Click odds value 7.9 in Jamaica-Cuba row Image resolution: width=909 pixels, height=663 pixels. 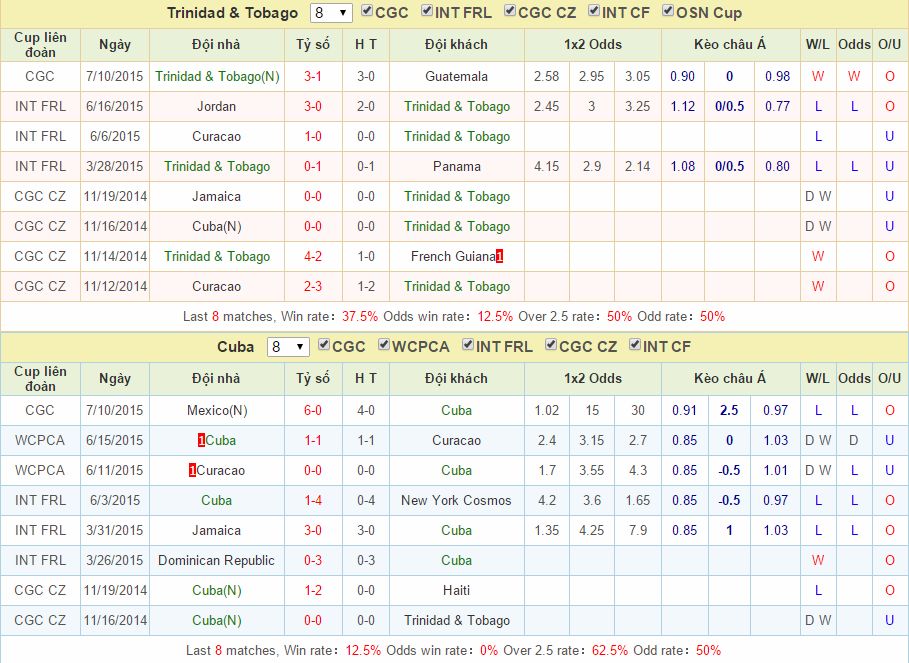point(638,530)
